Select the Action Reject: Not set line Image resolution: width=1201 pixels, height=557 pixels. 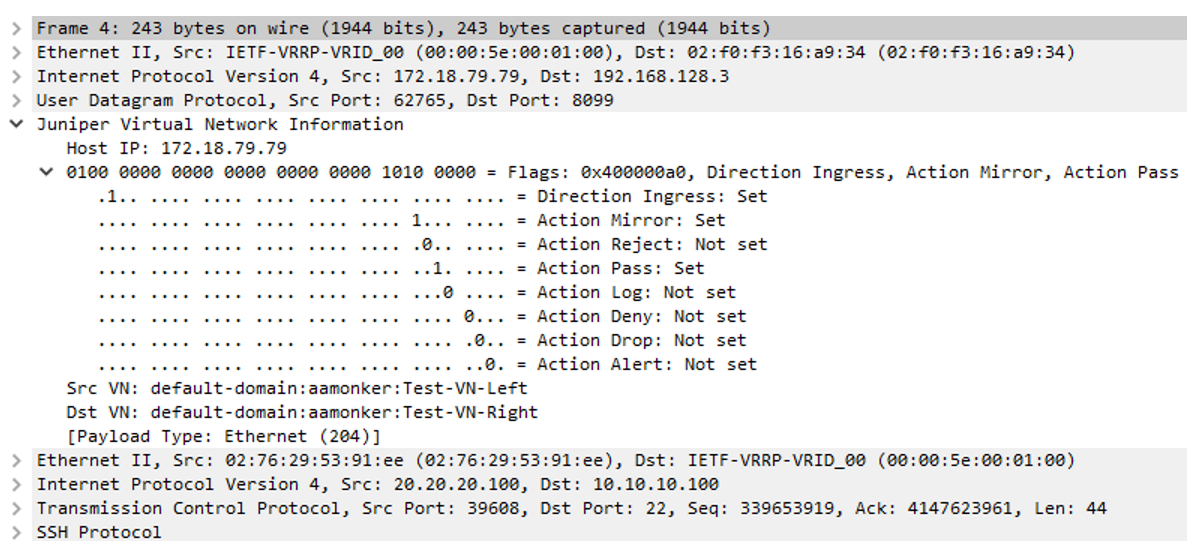[433, 244]
